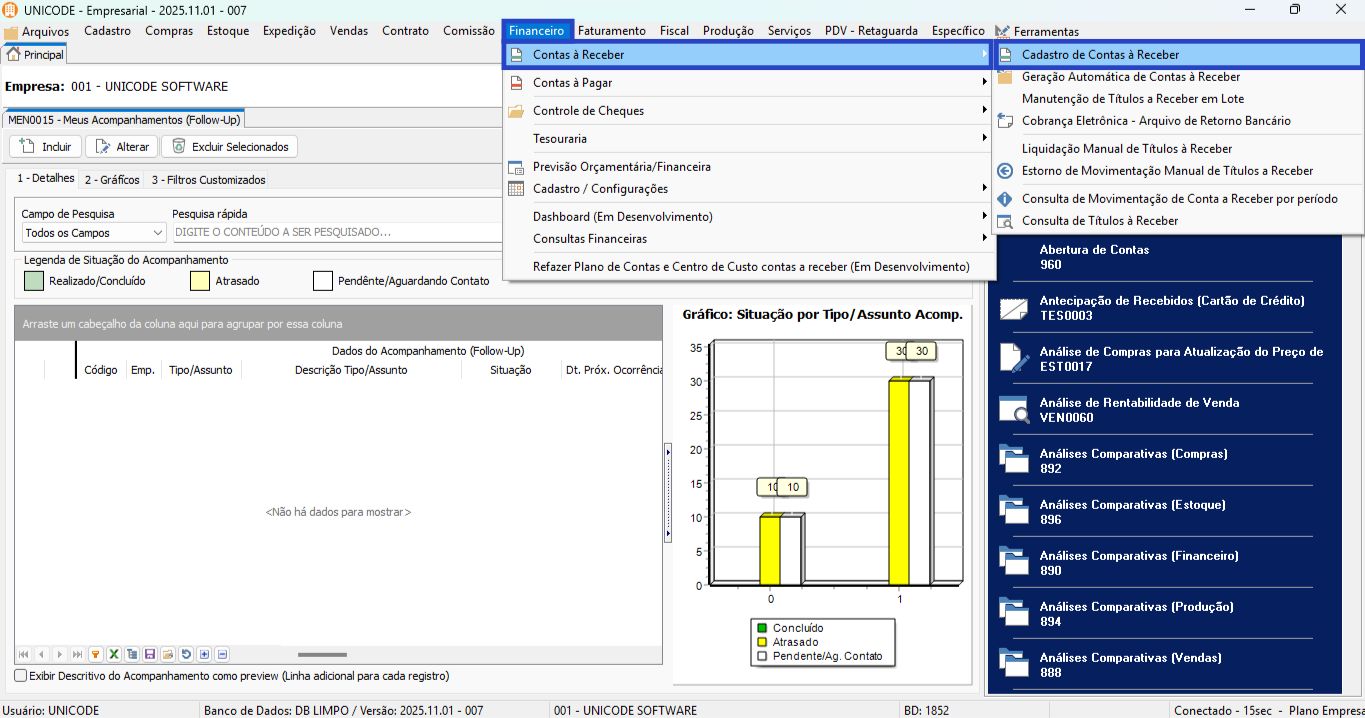Click the refresh arrow icon in grid toolbar

tap(186, 654)
